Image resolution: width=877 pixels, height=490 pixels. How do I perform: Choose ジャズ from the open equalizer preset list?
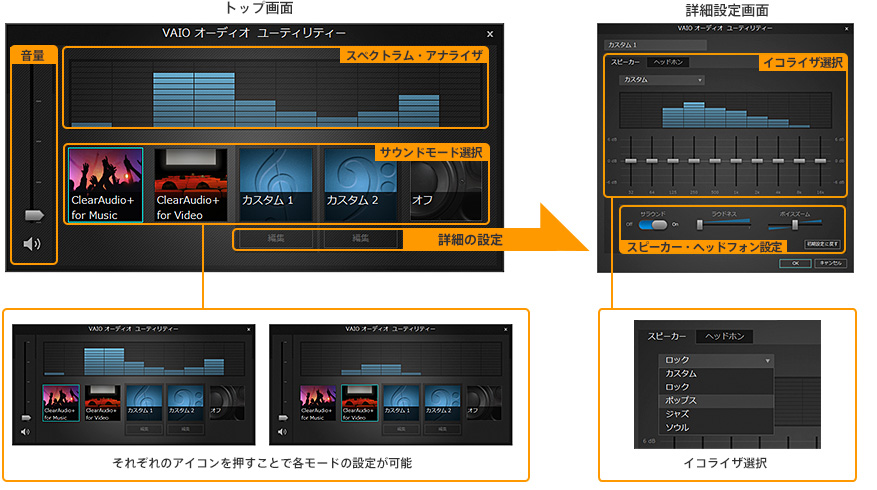click(716, 414)
